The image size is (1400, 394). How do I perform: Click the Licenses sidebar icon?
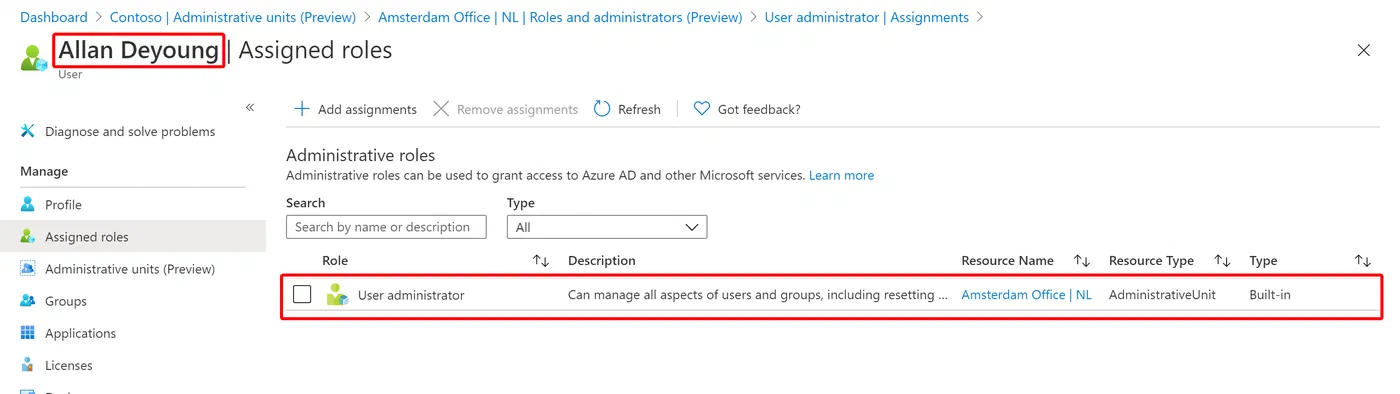coord(27,365)
